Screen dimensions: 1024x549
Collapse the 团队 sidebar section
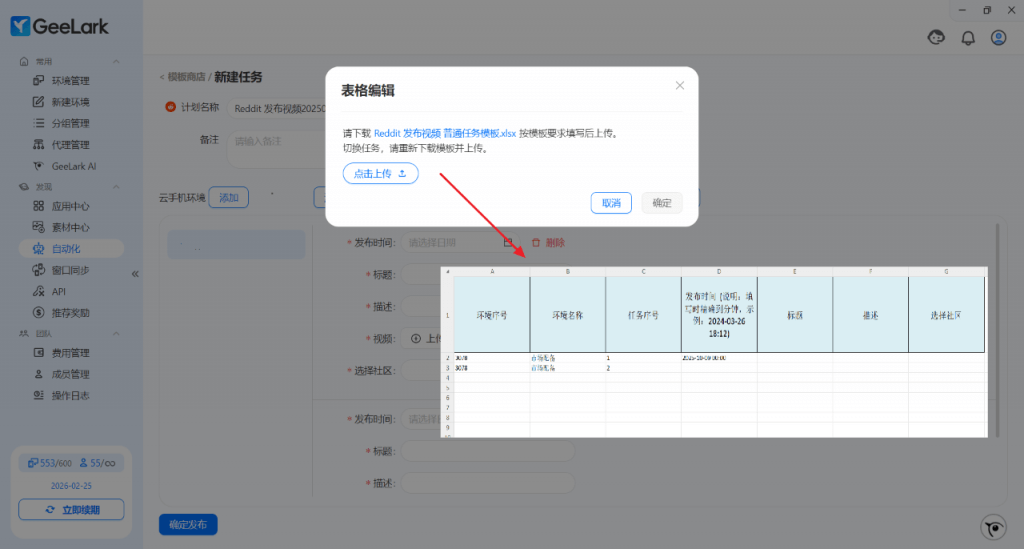coord(116,334)
